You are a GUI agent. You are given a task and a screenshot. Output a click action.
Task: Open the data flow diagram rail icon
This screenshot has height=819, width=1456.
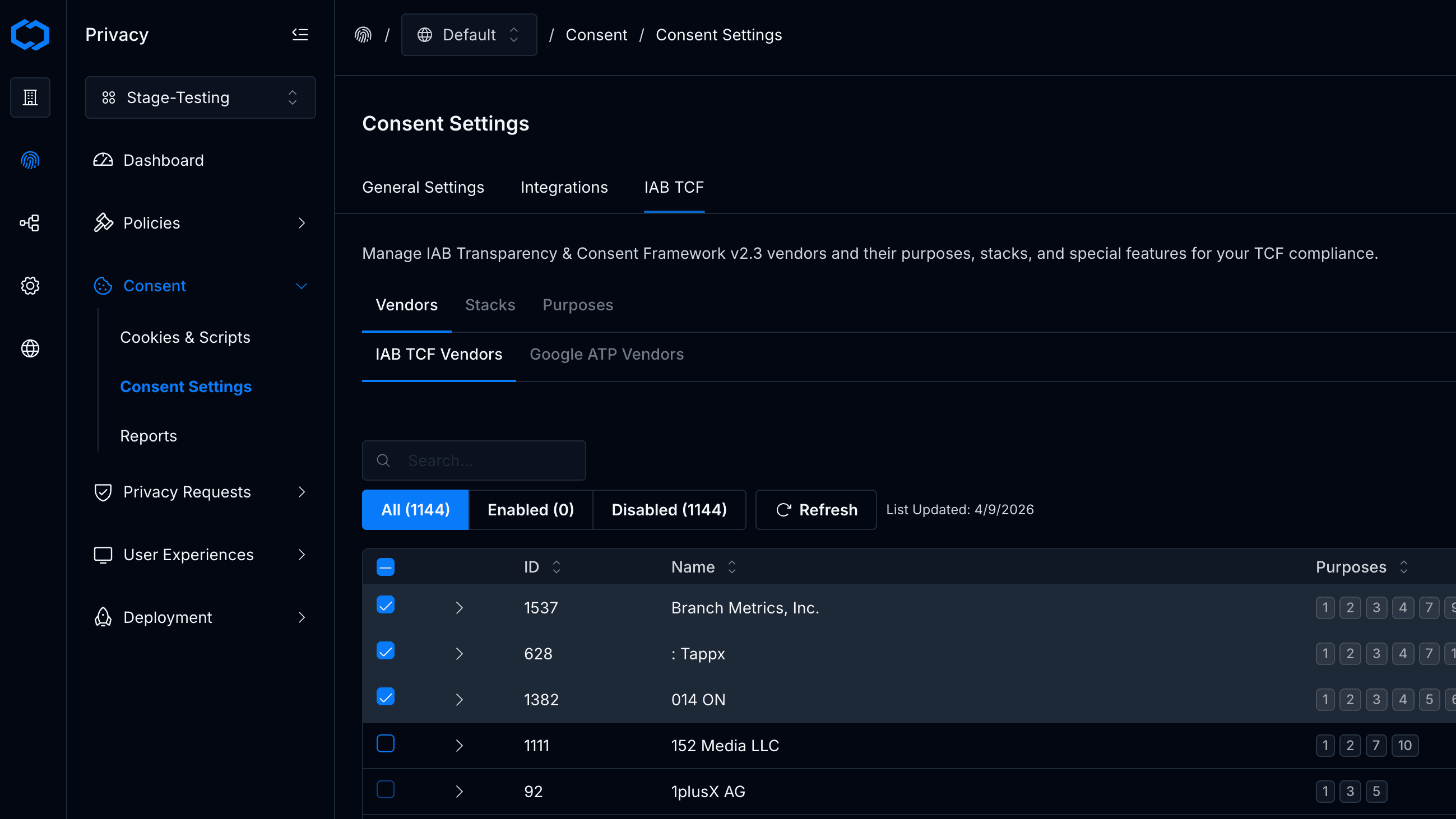click(30, 223)
